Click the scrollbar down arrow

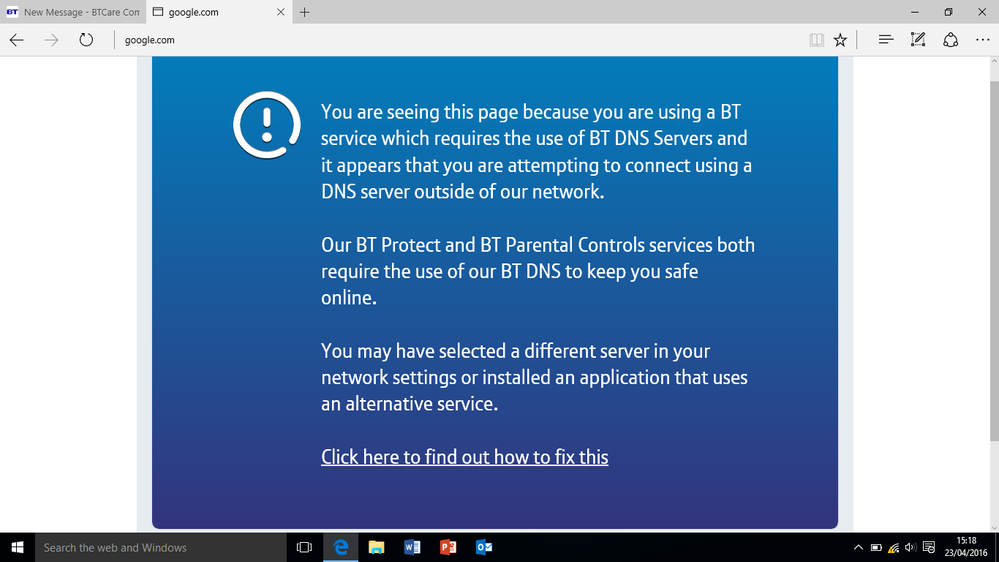994,528
